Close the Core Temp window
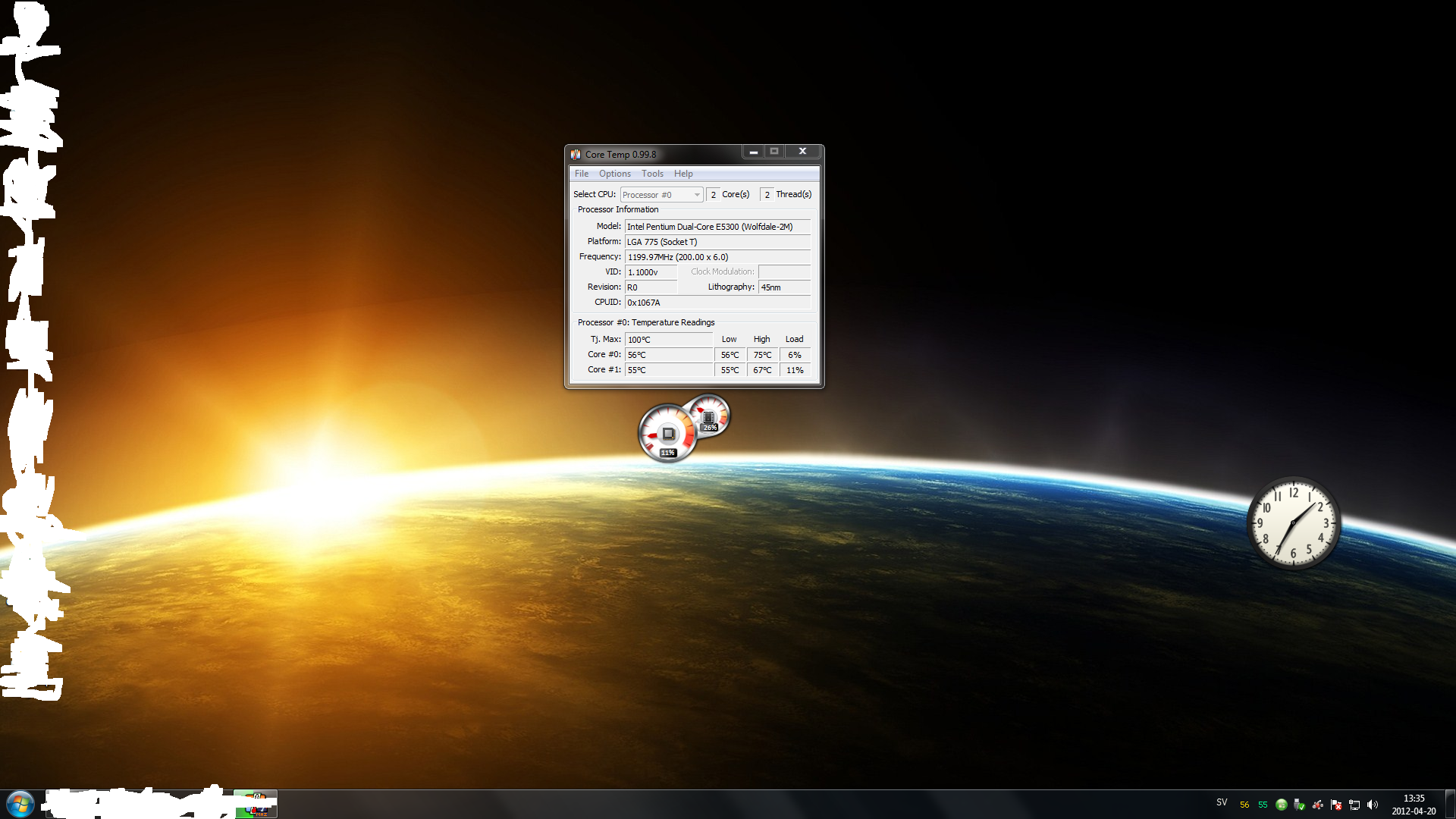 click(x=802, y=152)
